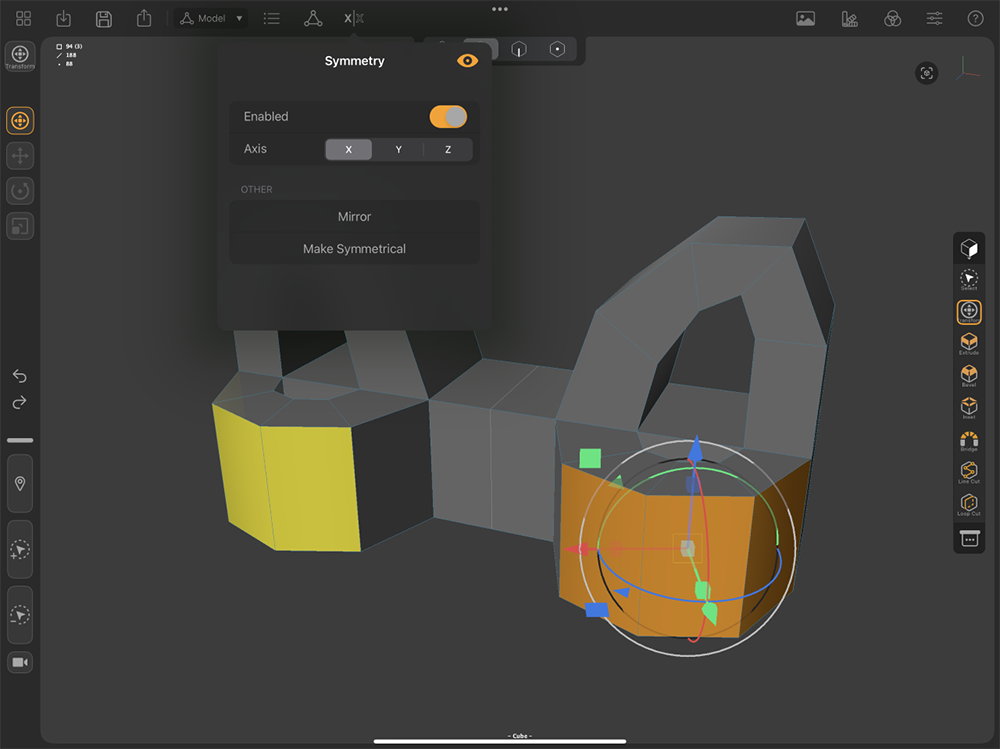Open the four-squares gallery grid icon
The height and width of the screenshot is (749, 1000).
point(24,19)
